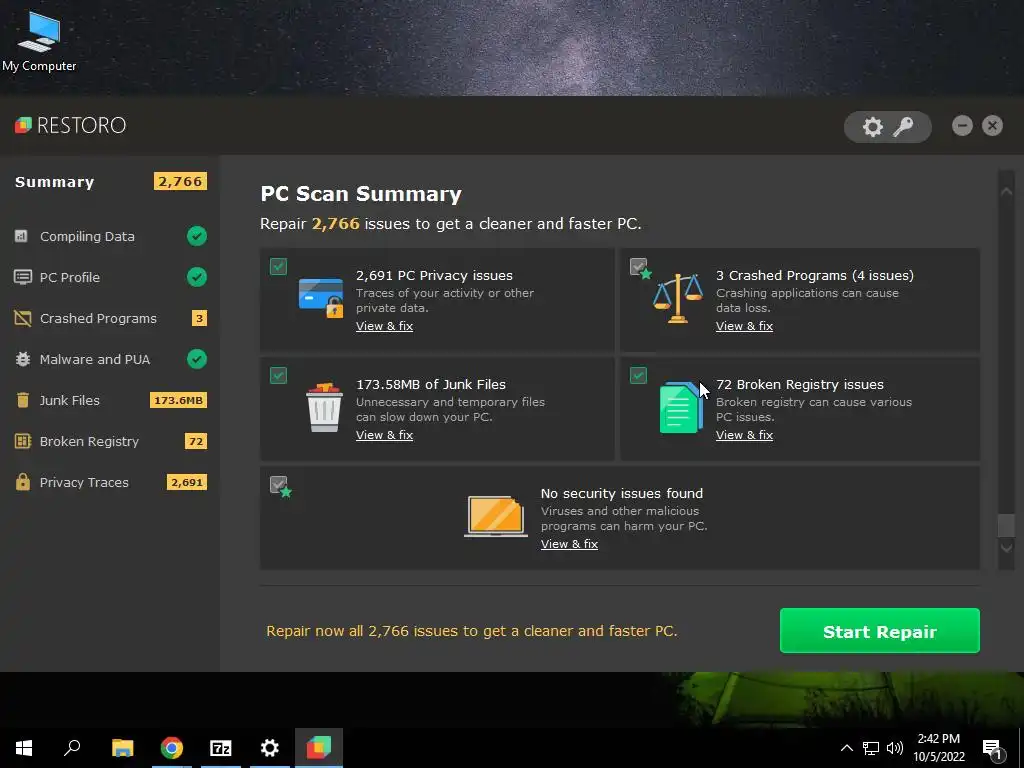Launch Chrome from the taskbar
1024x768 pixels.
tap(172, 748)
